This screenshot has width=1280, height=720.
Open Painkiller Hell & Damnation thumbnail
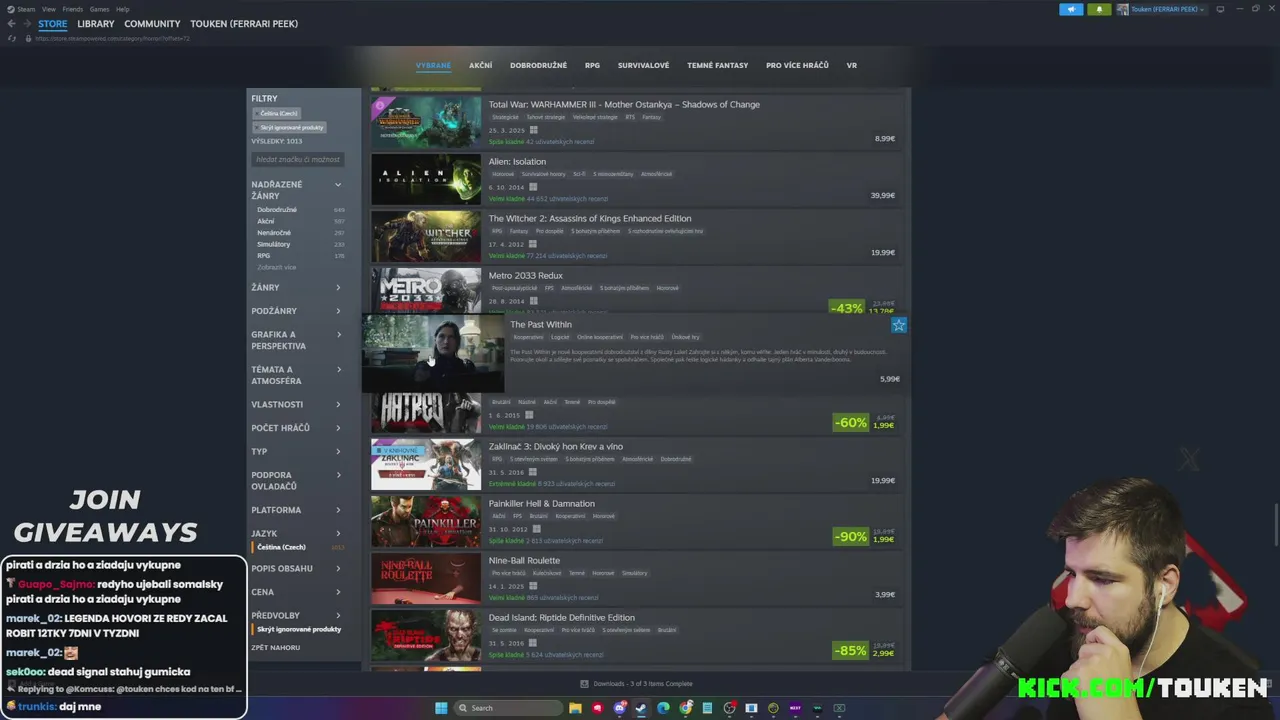point(426,521)
